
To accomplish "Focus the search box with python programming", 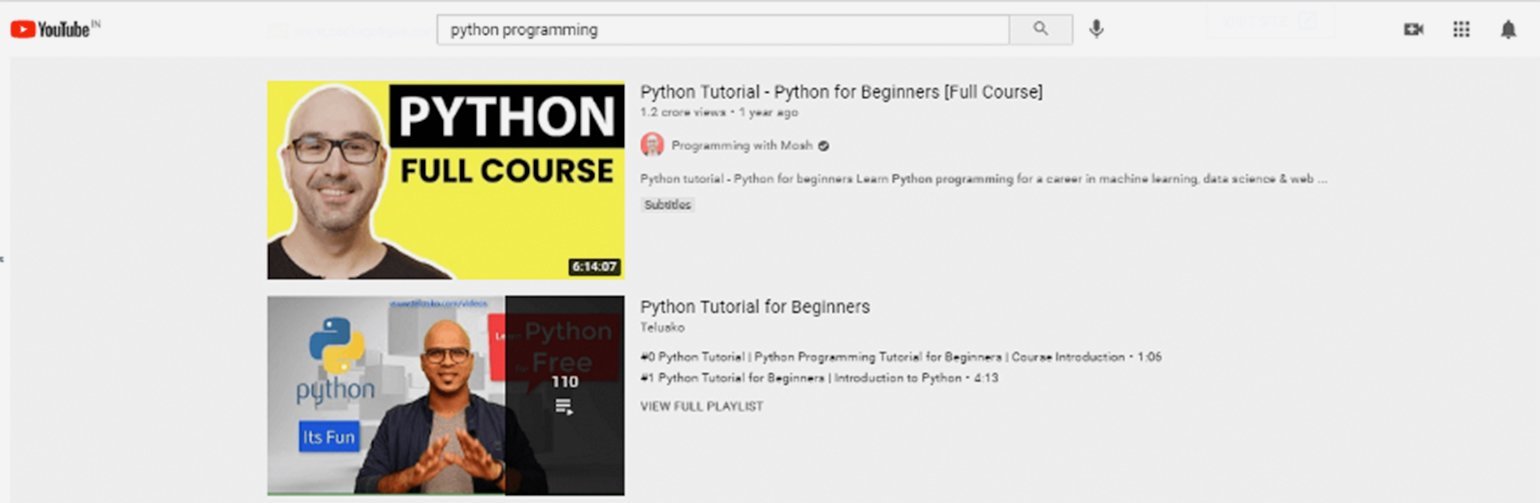I will pyautogui.click(x=723, y=29).
